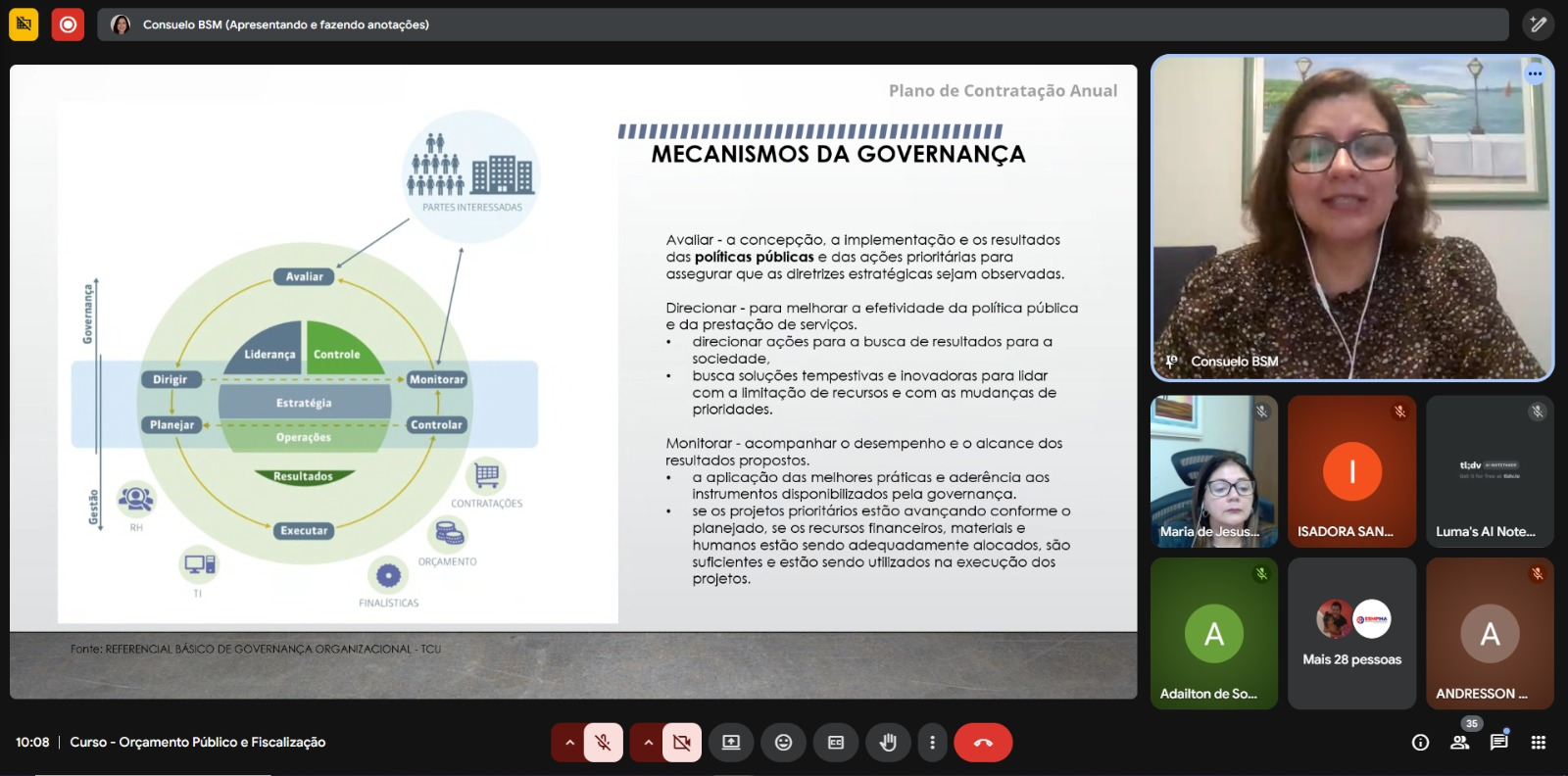
Task: Open the emoji reactions picker
Action: (783, 743)
